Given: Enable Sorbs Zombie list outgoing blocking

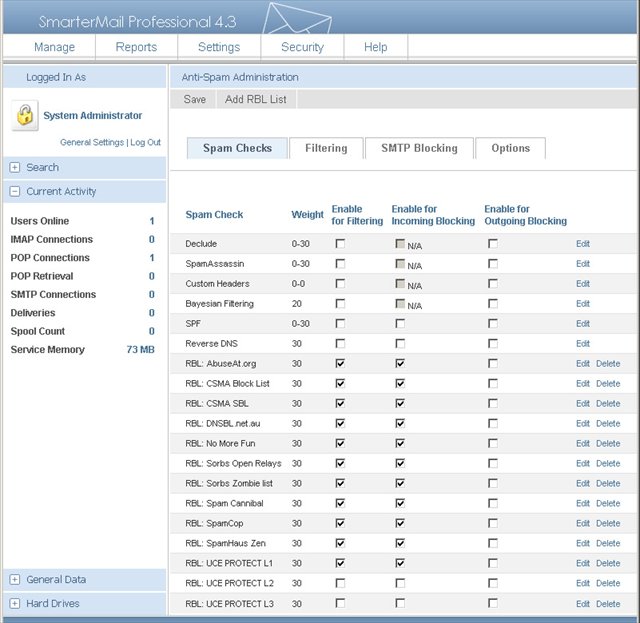Looking at the screenshot, I should 493,483.
